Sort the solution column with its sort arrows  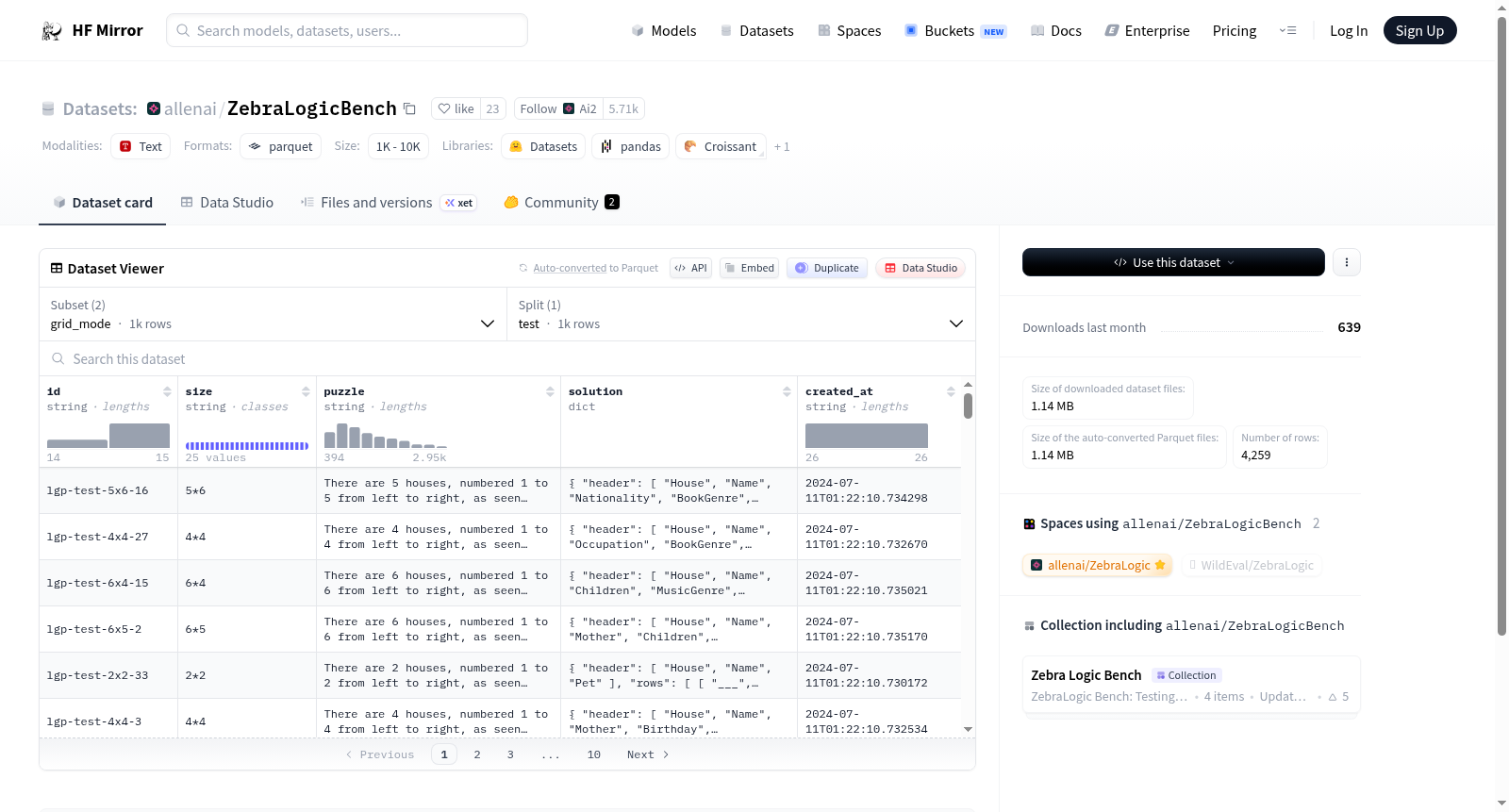tap(787, 391)
